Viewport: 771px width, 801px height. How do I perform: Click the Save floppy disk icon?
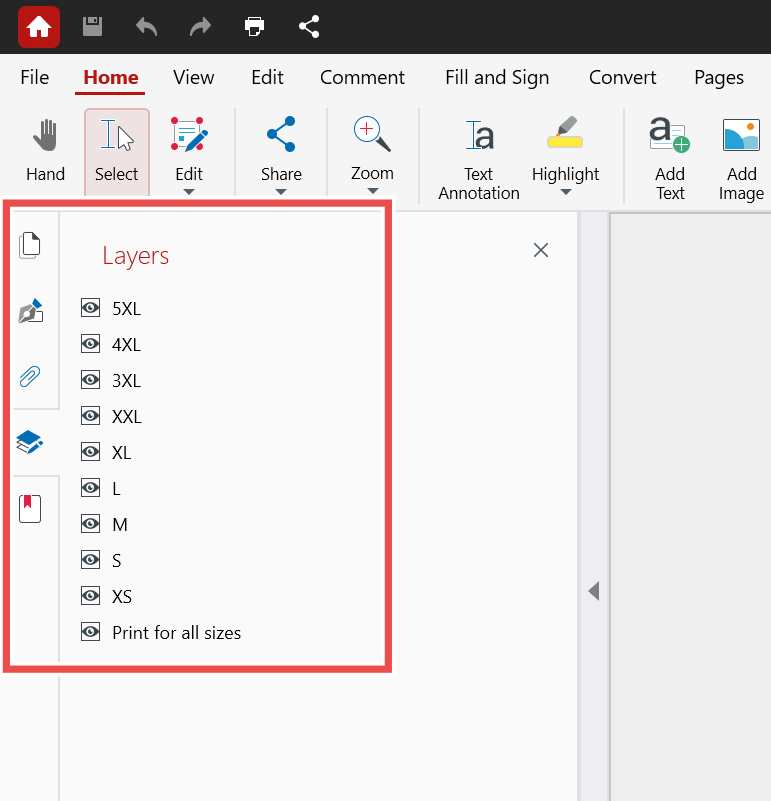tap(92, 27)
